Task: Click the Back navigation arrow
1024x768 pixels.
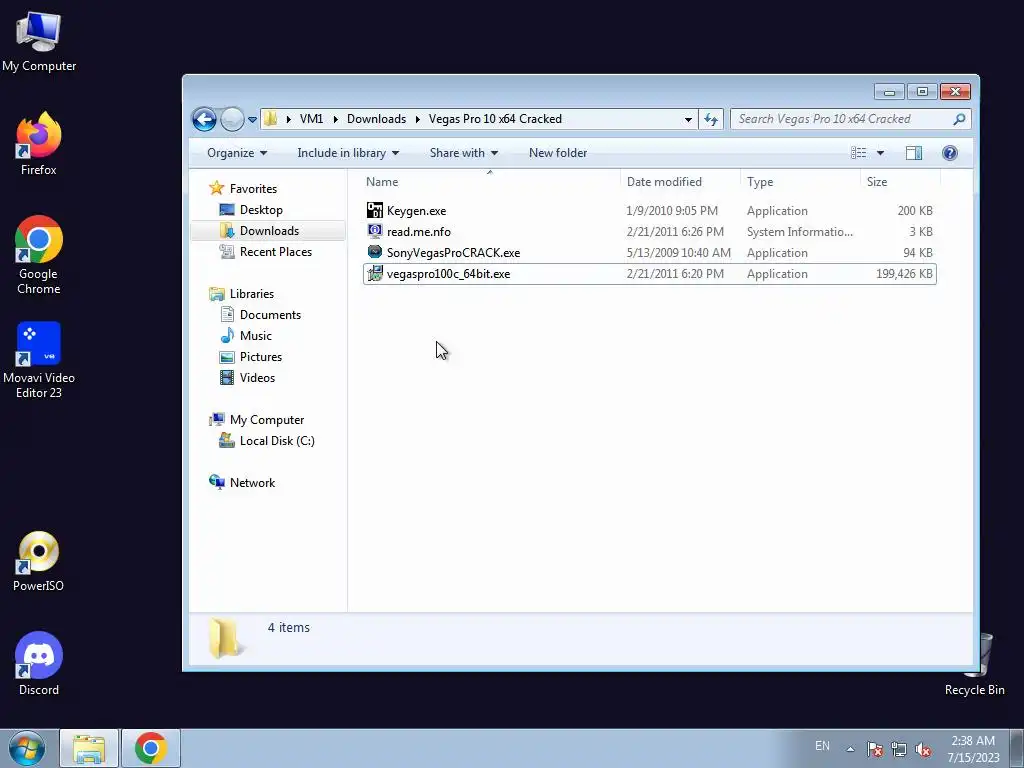Action: [204, 119]
